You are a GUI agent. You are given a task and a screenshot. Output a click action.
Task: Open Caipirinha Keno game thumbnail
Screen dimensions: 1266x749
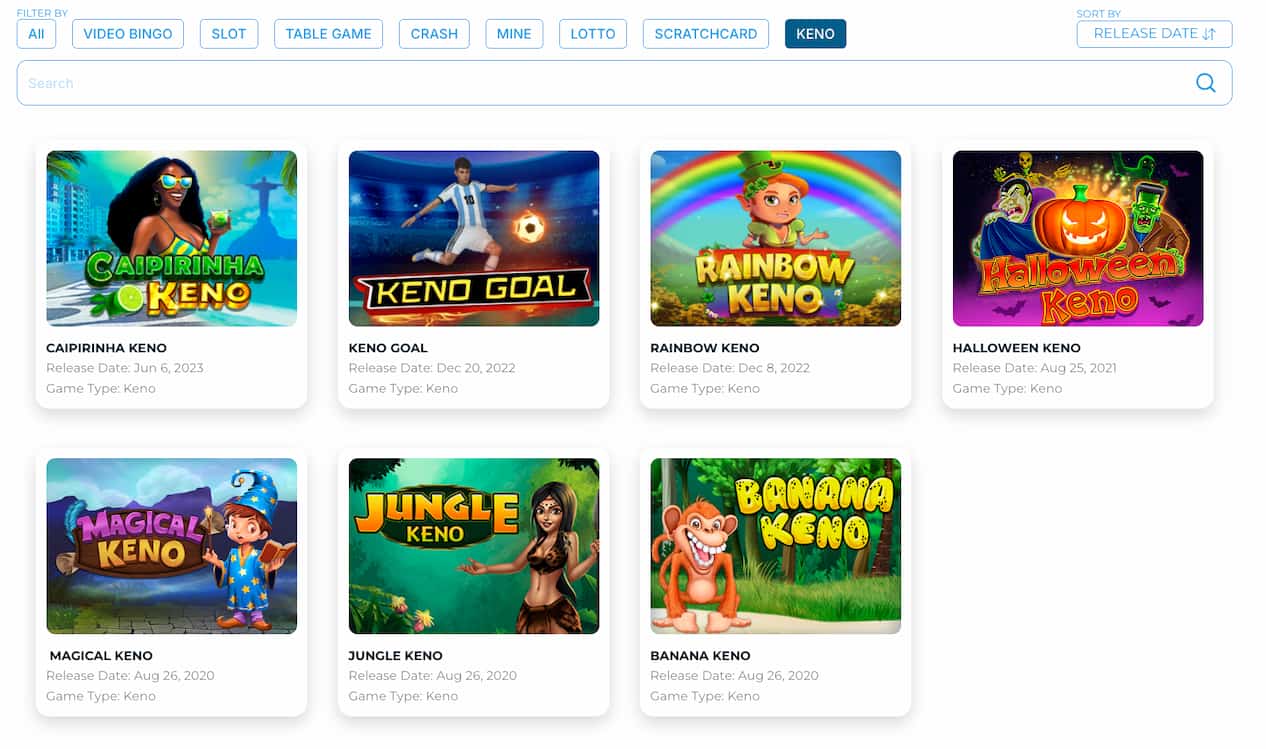(172, 238)
